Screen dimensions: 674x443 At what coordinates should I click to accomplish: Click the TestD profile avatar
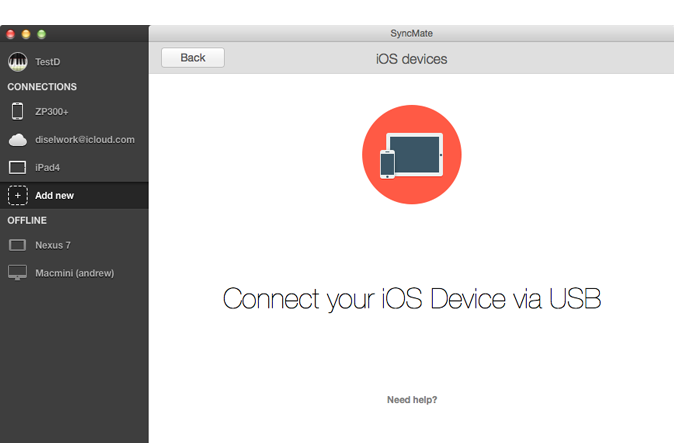tap(18, 62)
